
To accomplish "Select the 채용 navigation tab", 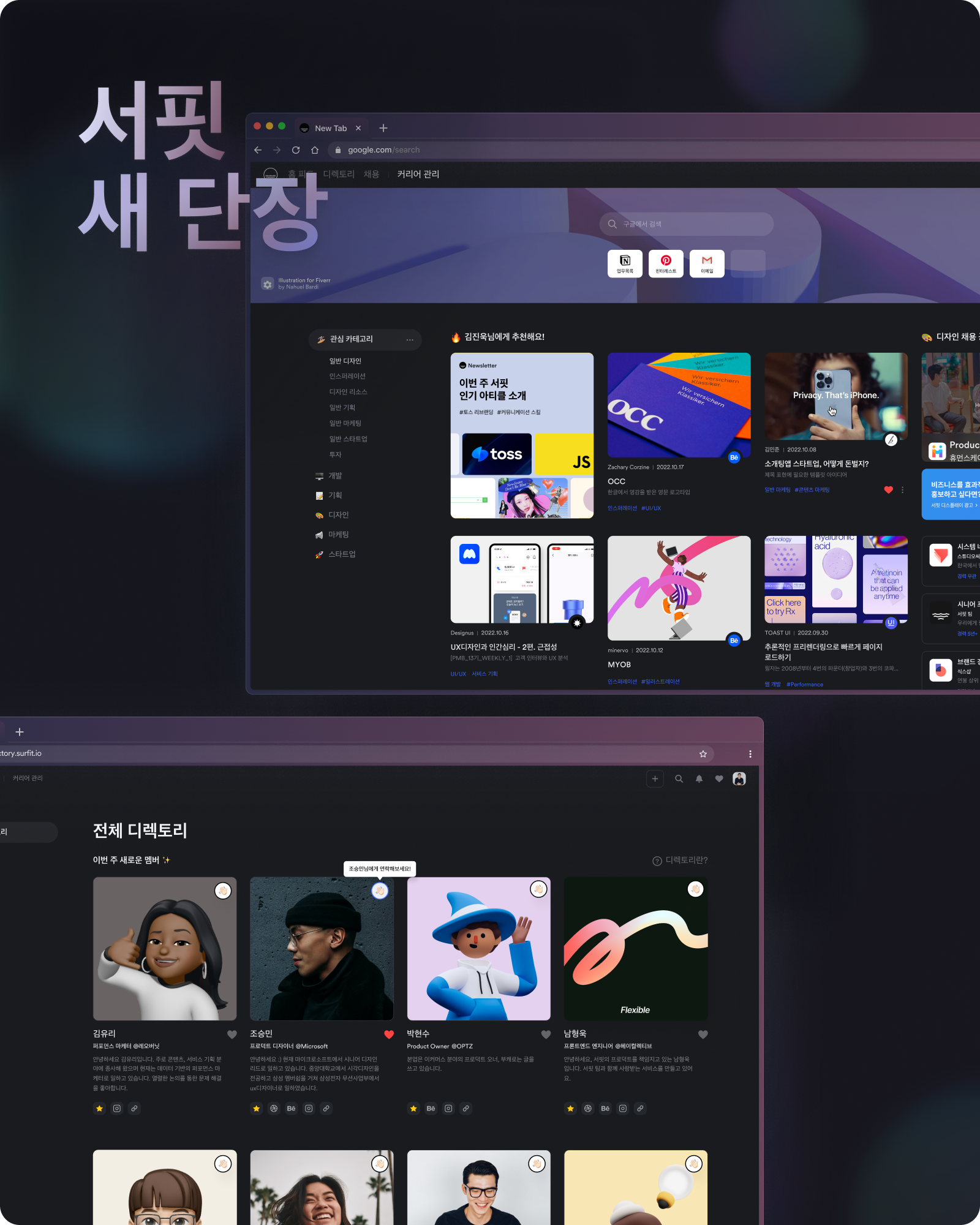I will pyautogui.click(x=371, y=174).
